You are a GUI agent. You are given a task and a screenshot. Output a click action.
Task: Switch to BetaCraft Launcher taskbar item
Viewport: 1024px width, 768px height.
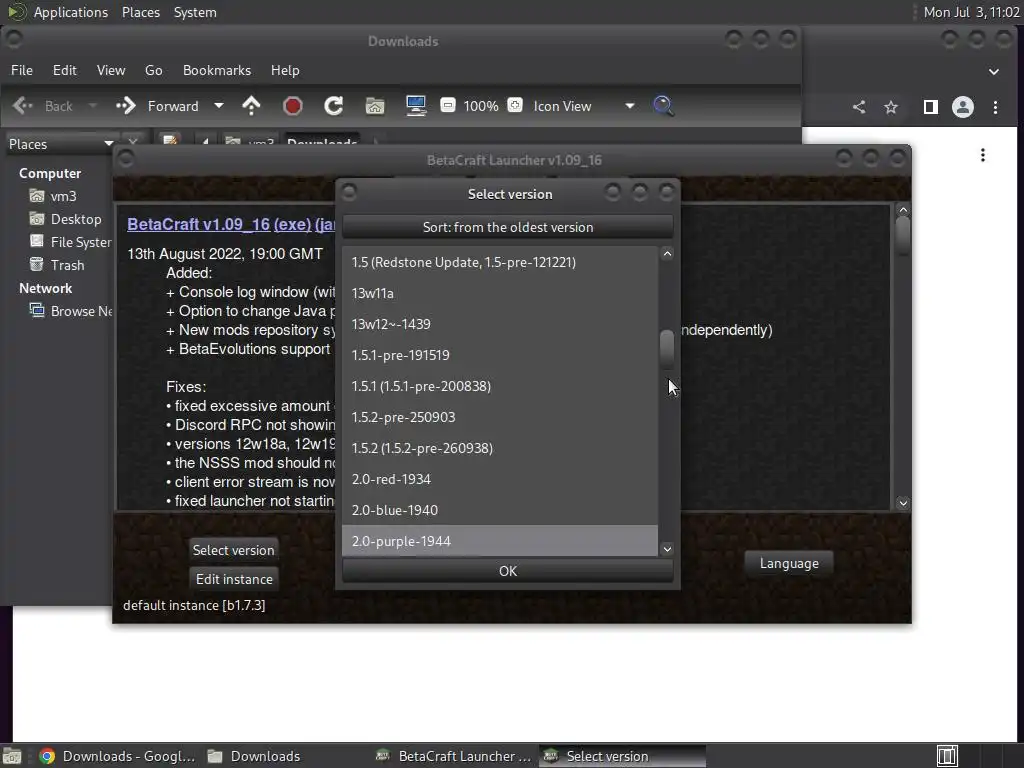click(455, 756)
